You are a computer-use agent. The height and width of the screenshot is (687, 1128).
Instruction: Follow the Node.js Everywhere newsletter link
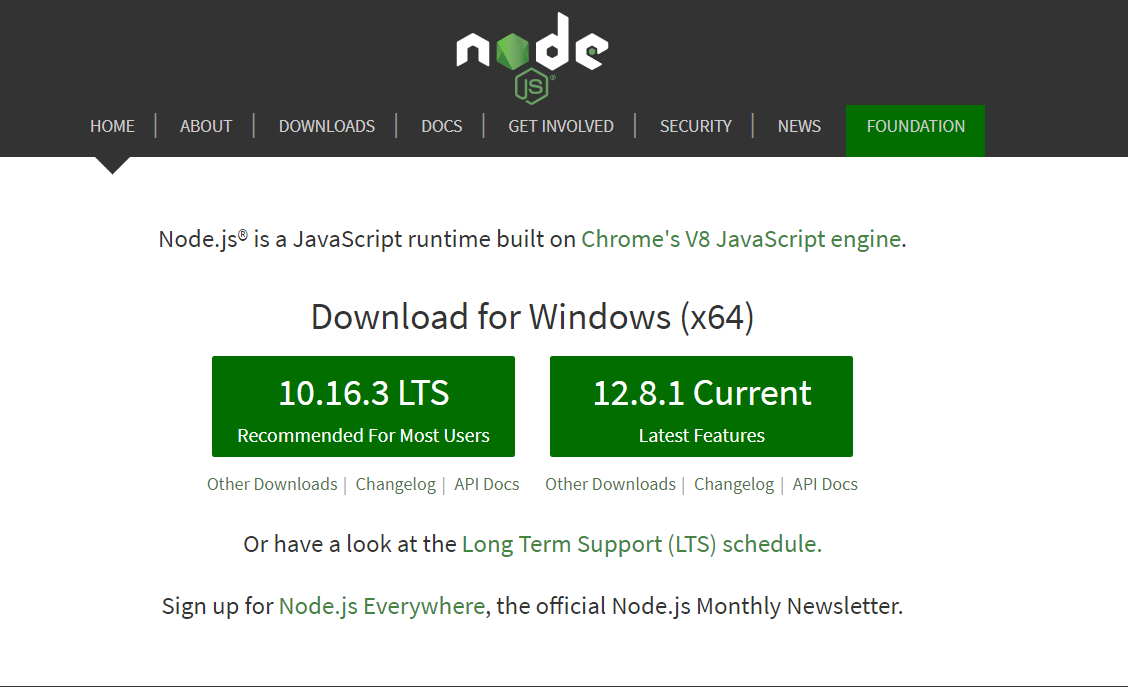click(x=382, y=606)
